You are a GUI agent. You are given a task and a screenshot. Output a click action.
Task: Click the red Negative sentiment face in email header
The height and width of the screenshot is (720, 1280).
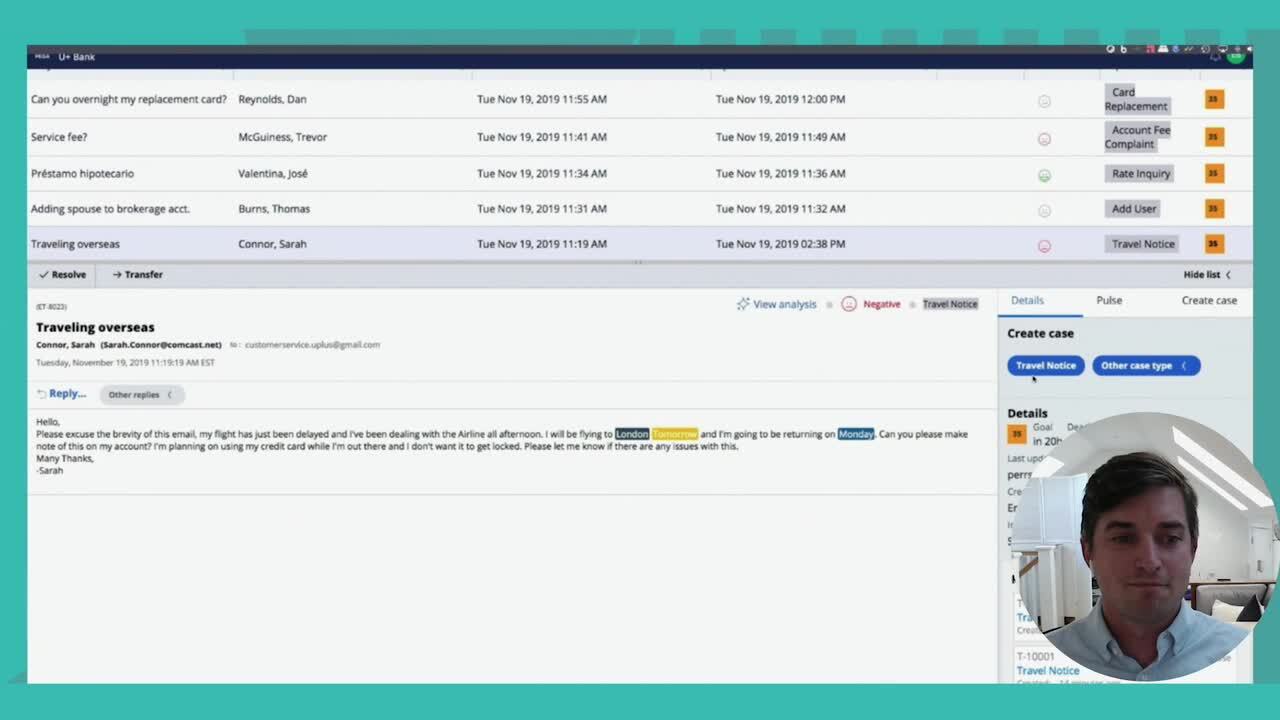coord(849,304)
